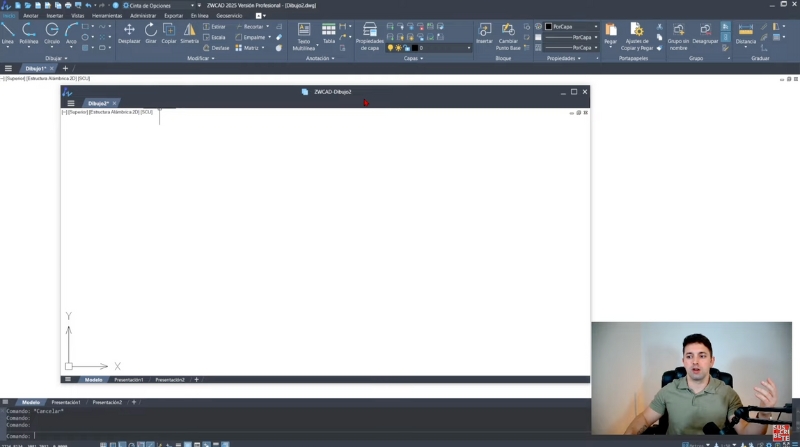Click the Desplazar move tool

click(x=129, y=33)
